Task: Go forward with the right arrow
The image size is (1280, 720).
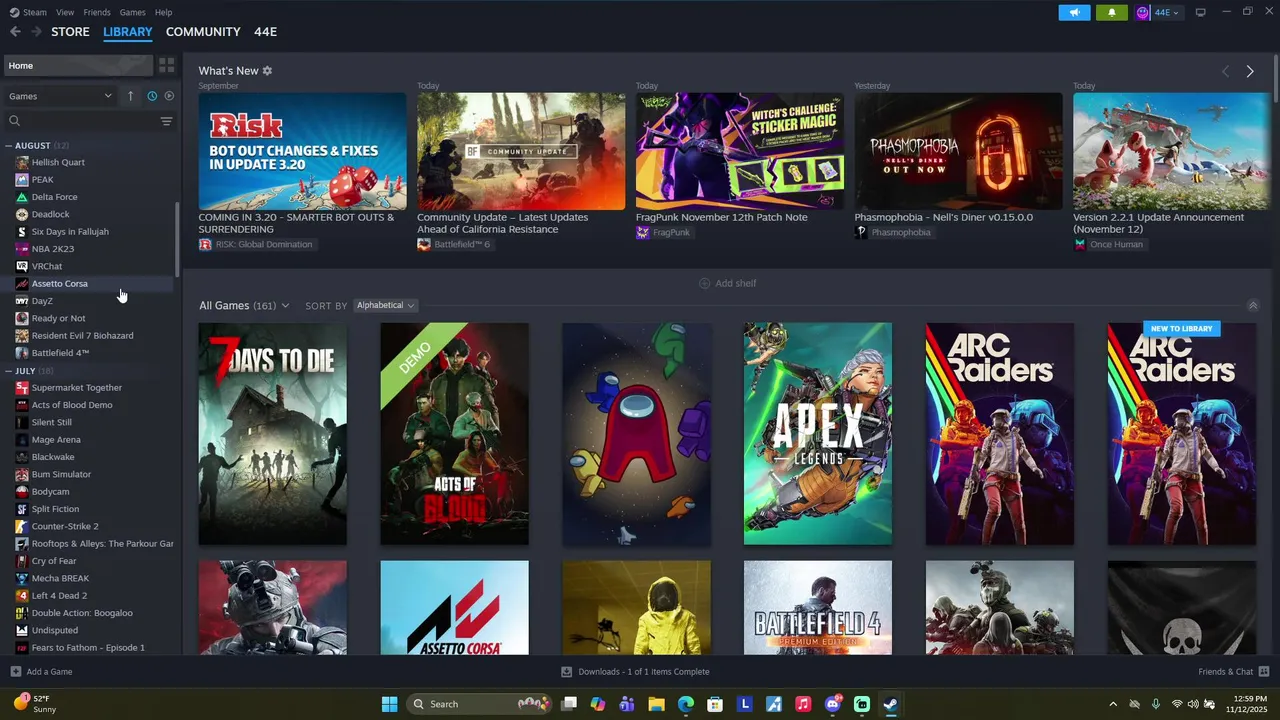Action: click(36, 32)
